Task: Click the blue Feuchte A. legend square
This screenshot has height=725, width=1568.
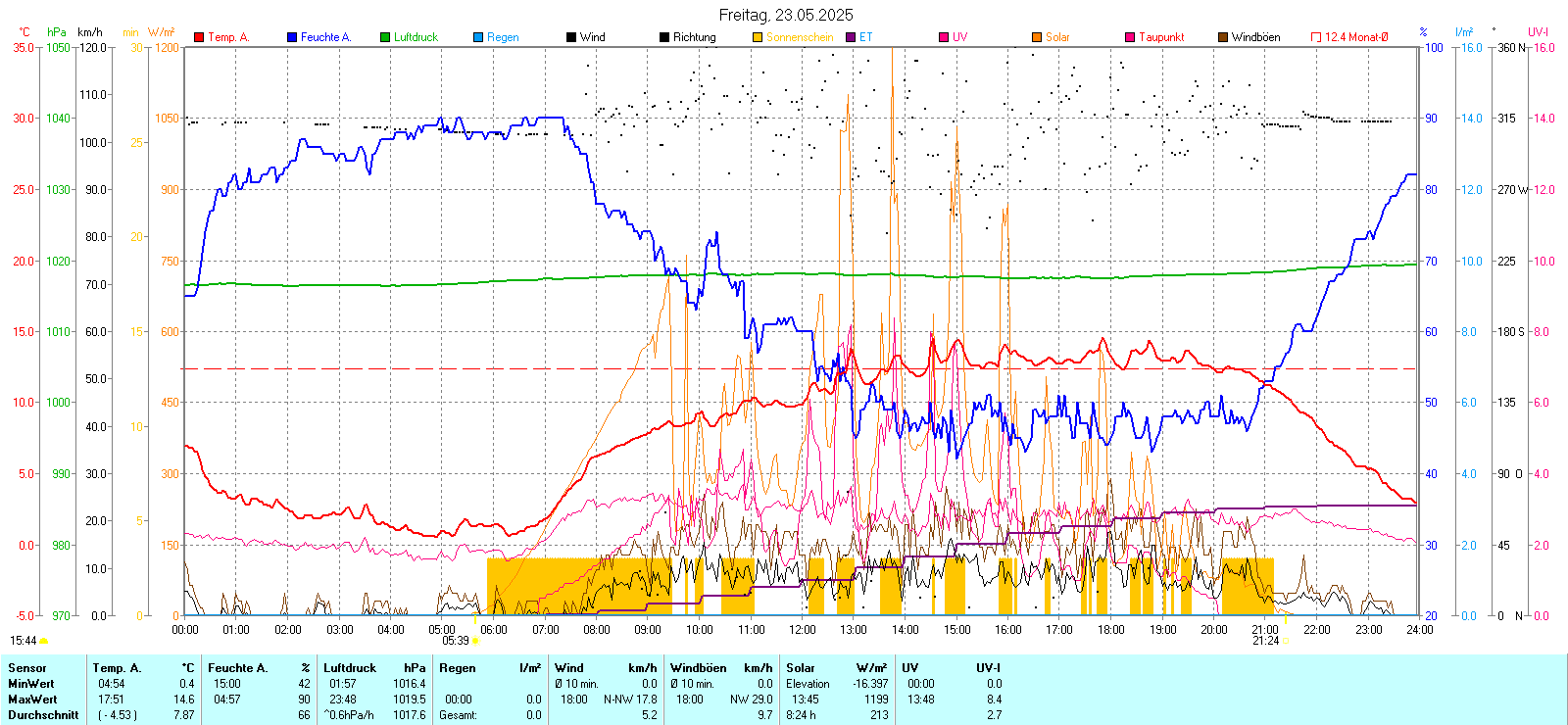Action: click(x=292, y=37)
